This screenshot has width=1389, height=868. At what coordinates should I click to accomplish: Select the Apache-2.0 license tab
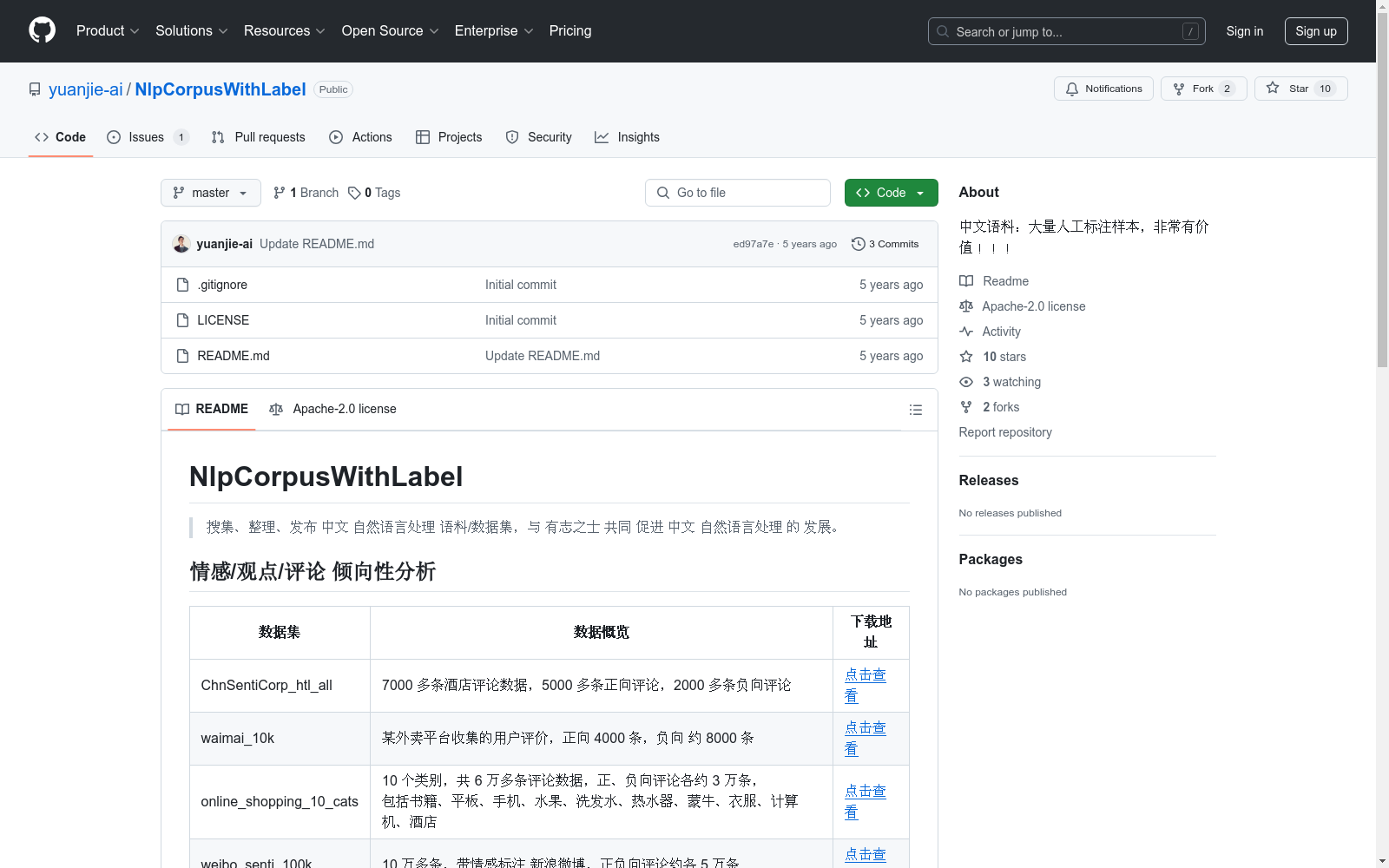click(333, 409)
